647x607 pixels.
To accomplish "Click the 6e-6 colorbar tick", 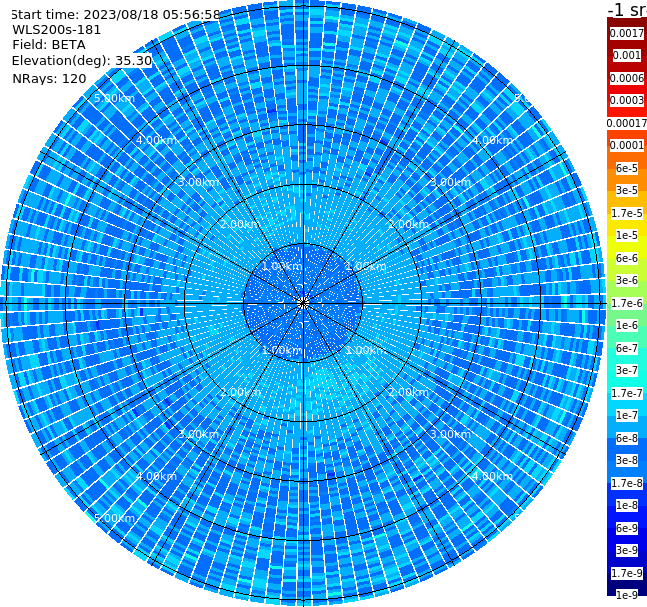I will (x=627, y=258).
